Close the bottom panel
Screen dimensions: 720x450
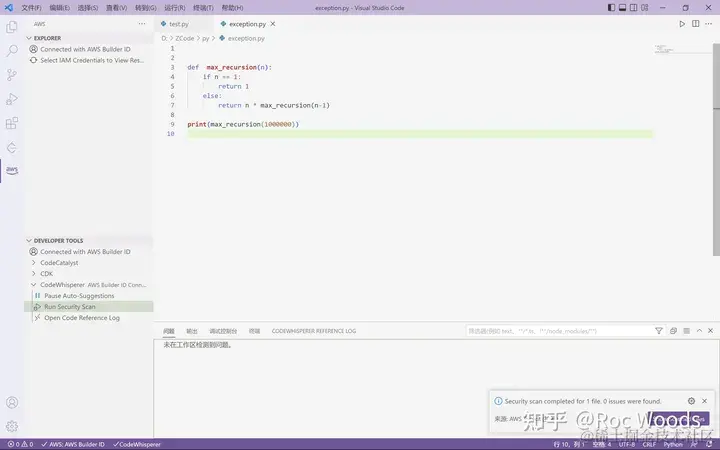coord(710,331)
